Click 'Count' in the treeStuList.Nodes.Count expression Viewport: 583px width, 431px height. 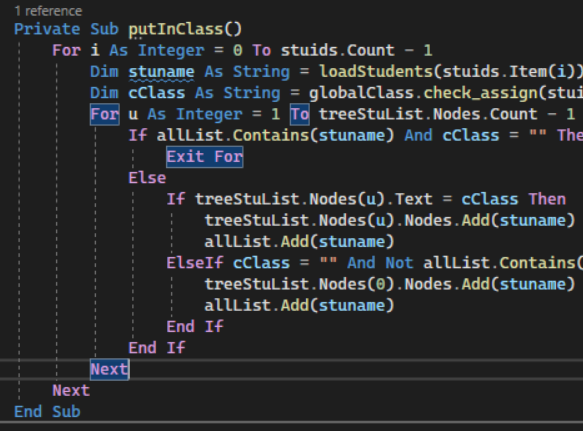pyautogui.click(x=513, y=115)
